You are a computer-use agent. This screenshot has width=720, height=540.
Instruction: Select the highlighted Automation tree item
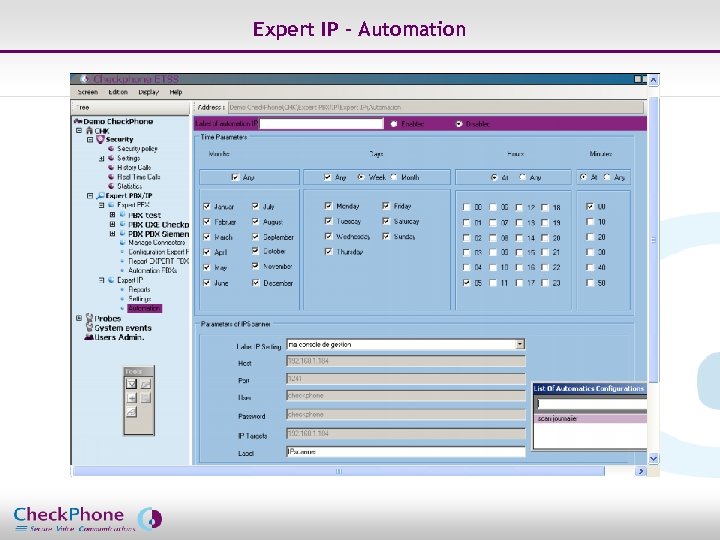[x=144, y=309]
